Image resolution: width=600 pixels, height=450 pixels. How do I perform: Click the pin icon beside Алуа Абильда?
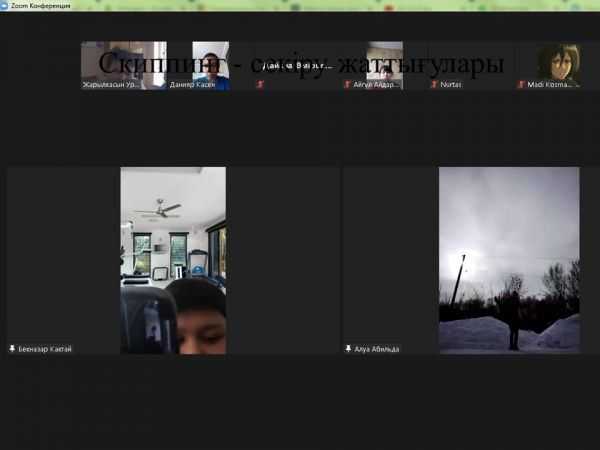click(348, 349)
